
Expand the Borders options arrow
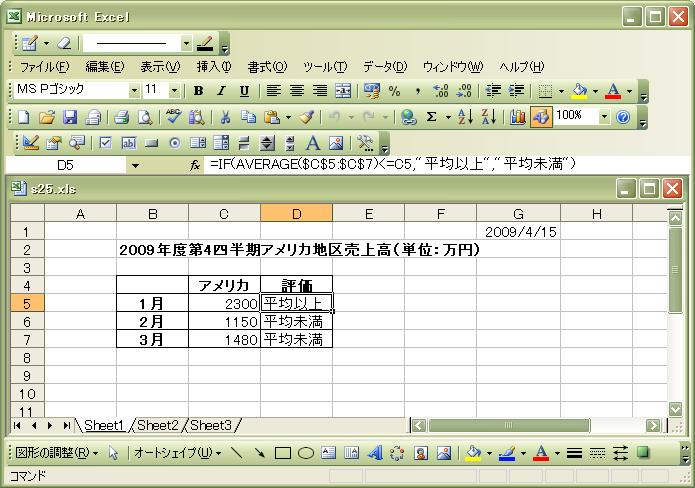pos(561,91)
